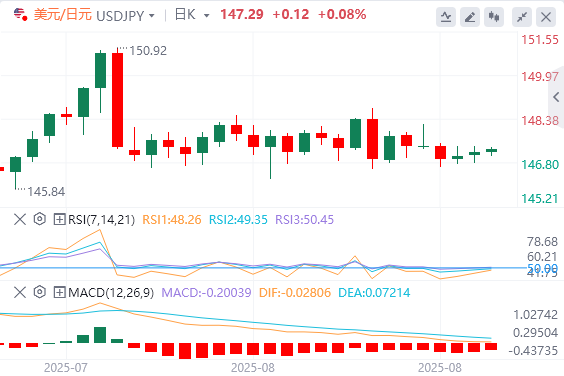Click the 0.29504 MACD axis label
The image size is (564, 376).
(x=536, y=332)
